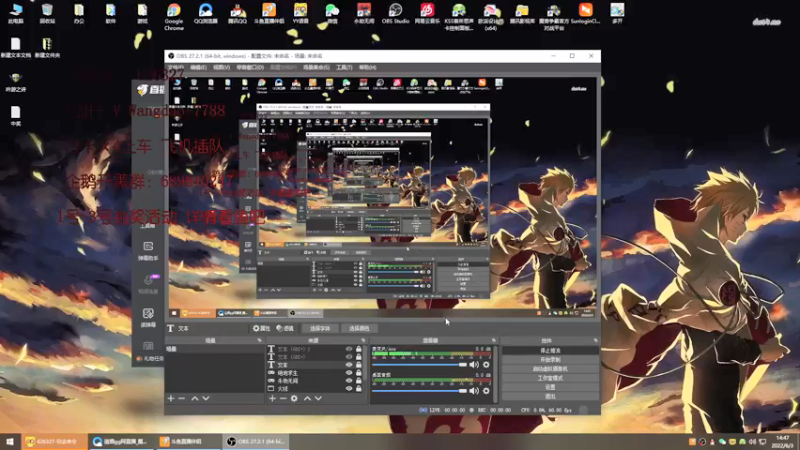The width and height of the screenshot is (800, 450).
Task: Open the 帮助(H) menu in OBS
Action: tap(367, 67)
